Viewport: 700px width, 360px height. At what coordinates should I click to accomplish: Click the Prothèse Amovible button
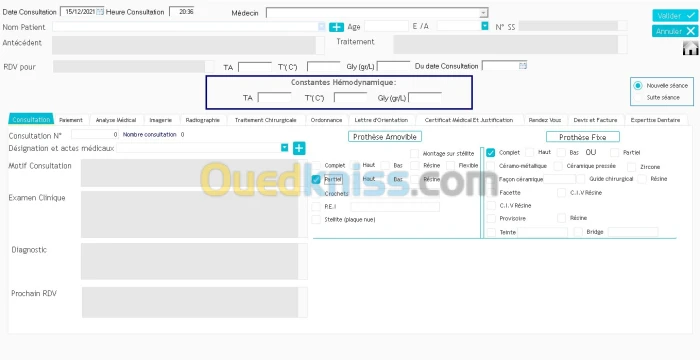tap(385, 137)
